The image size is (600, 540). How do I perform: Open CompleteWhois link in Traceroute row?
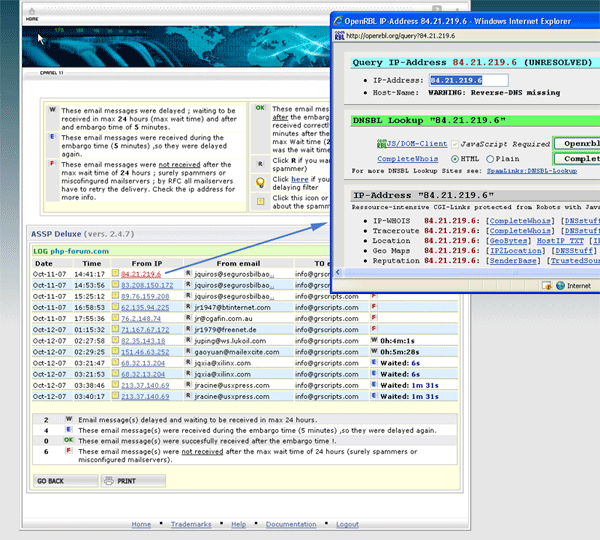click(x=520, y=231)
